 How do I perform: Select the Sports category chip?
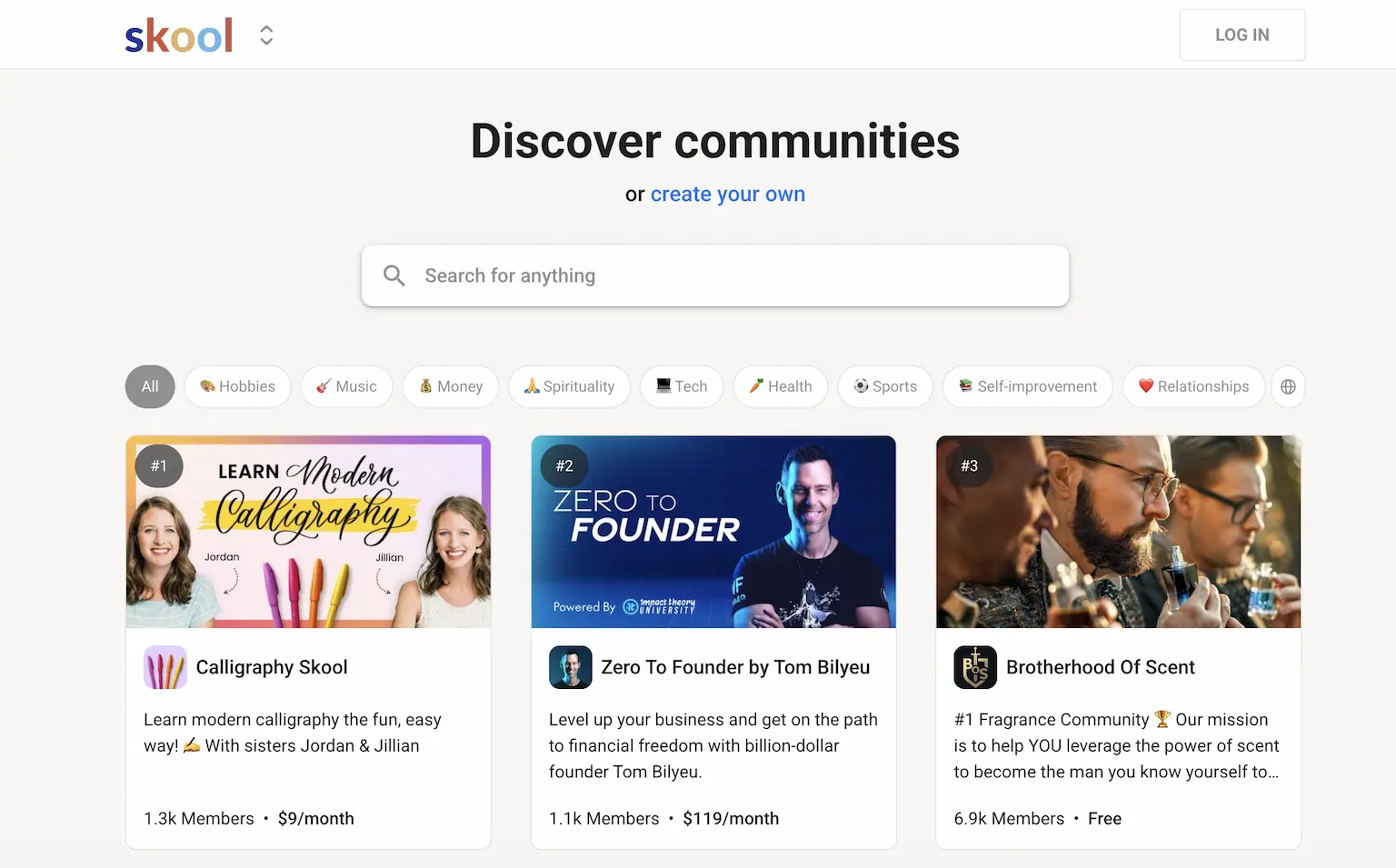(x=885, y=386)
